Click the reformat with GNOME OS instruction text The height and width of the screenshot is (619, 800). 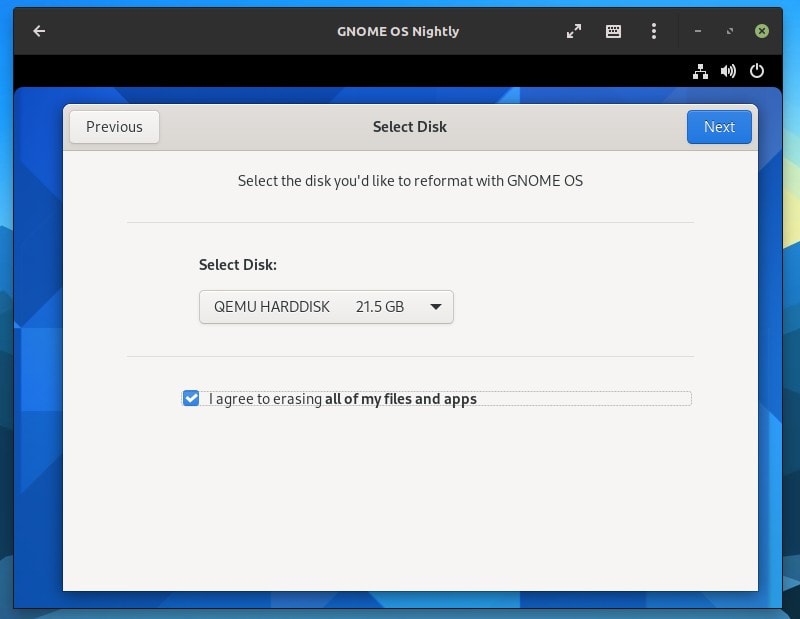coord(410,181)
